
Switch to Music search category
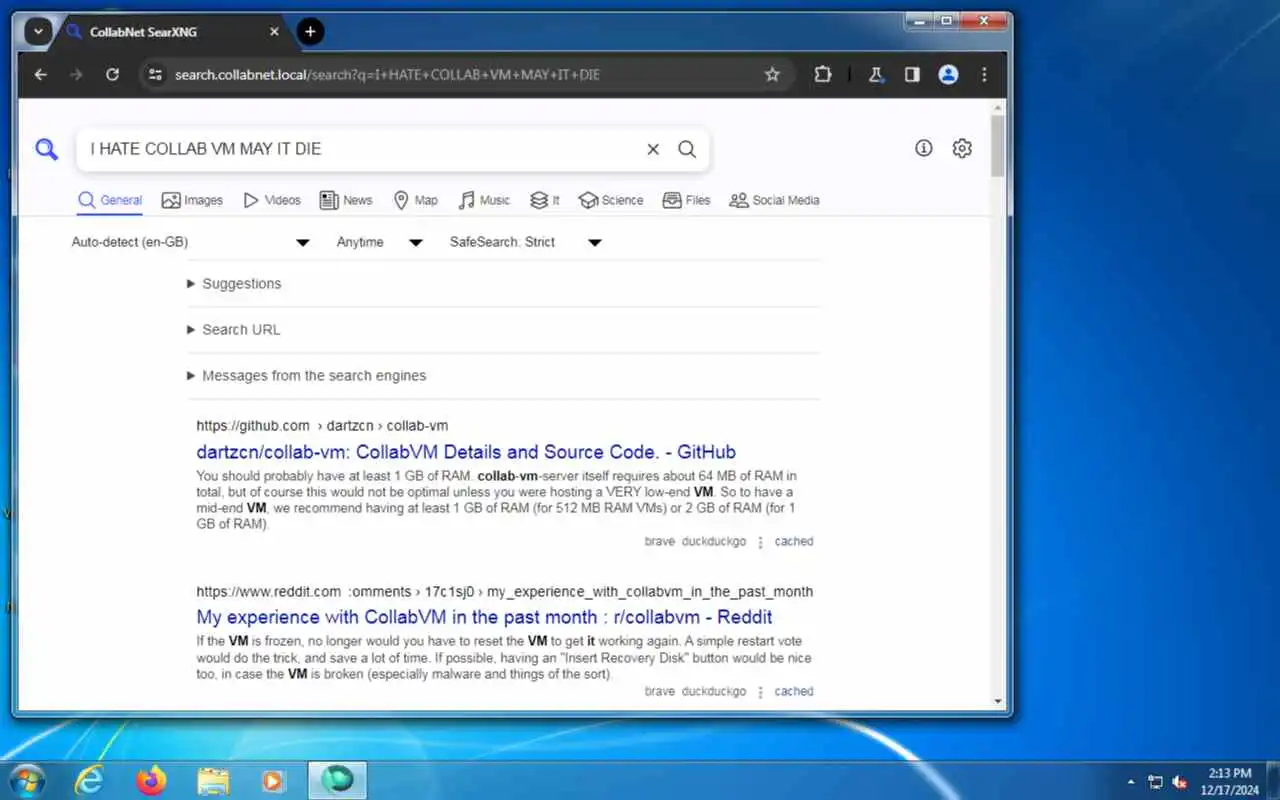(x=484, y=200)
